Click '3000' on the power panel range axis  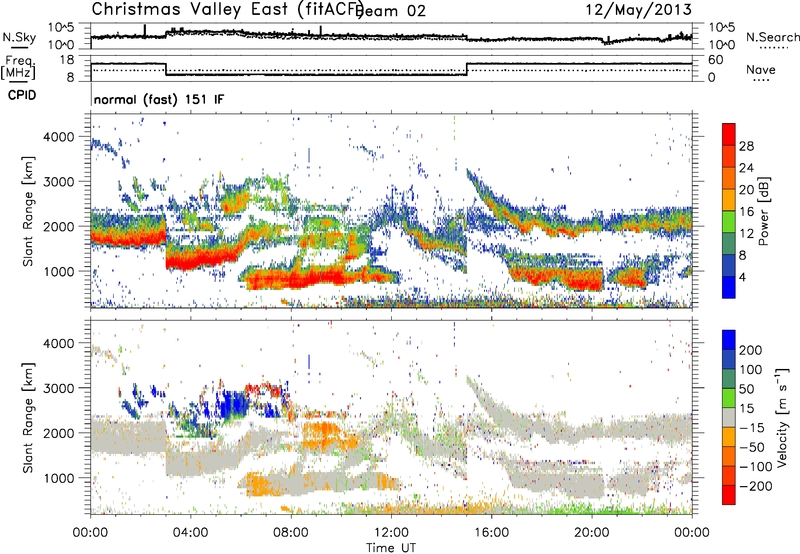point(59,182)
